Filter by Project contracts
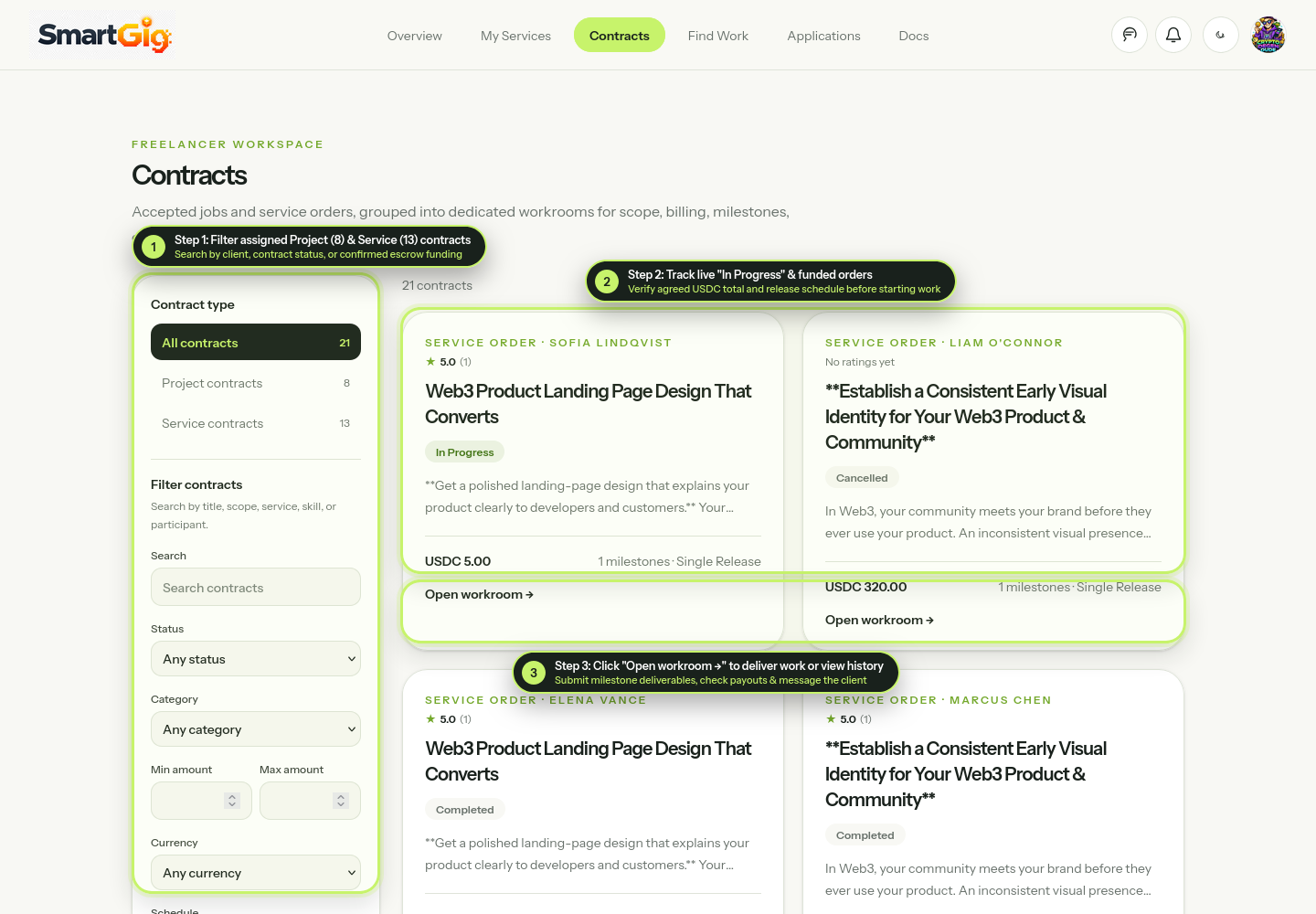Screen dimensions: 1316x914 pyautogui.click(x=256, y=383)
